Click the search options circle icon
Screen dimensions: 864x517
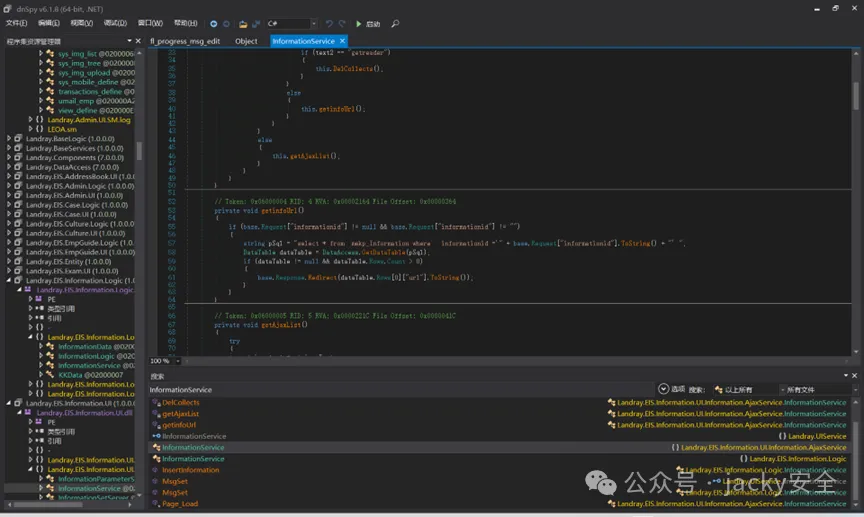663,389
